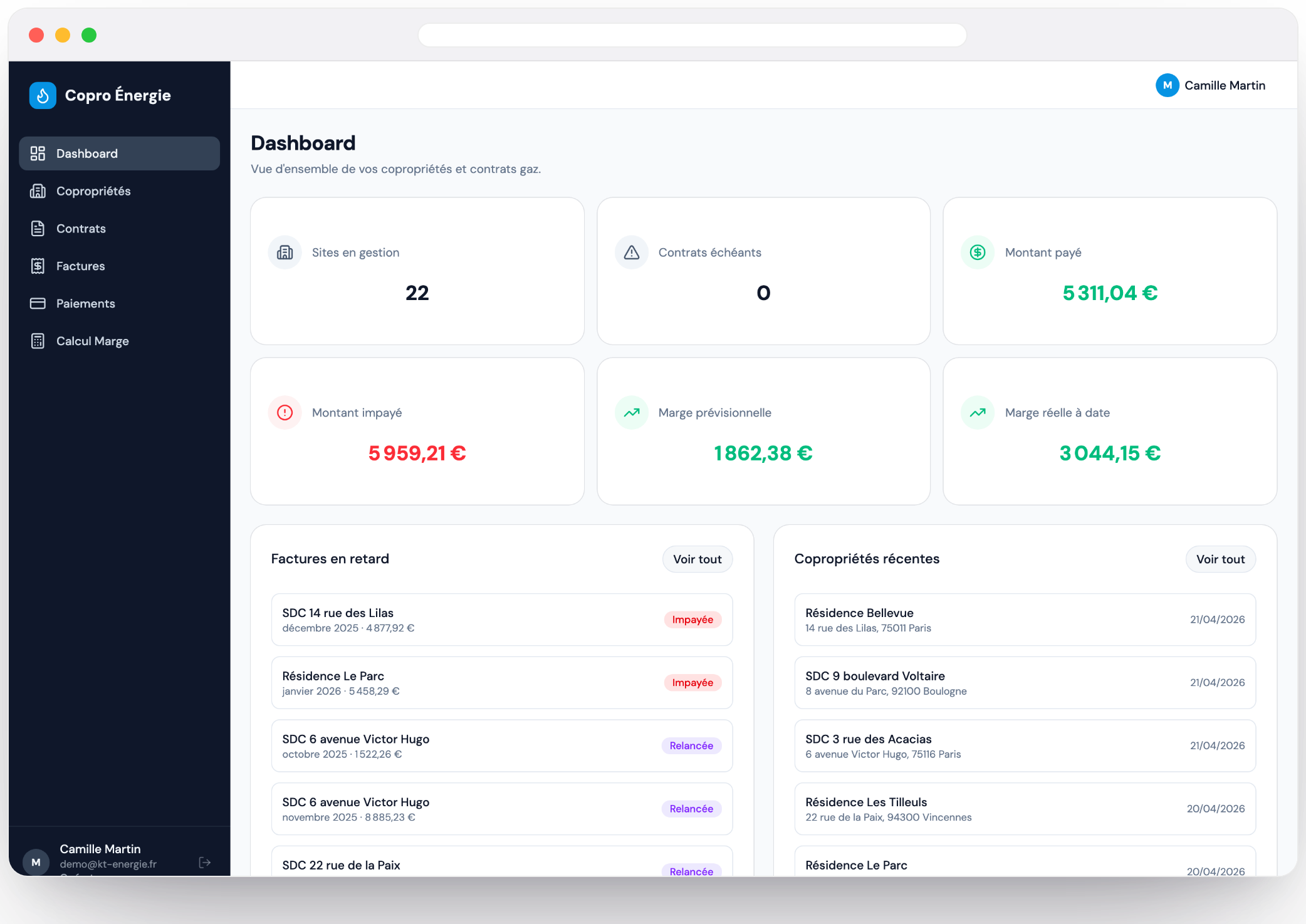Click the trend icon on Marge prévisionnelle card

click(x=632, y=413)
